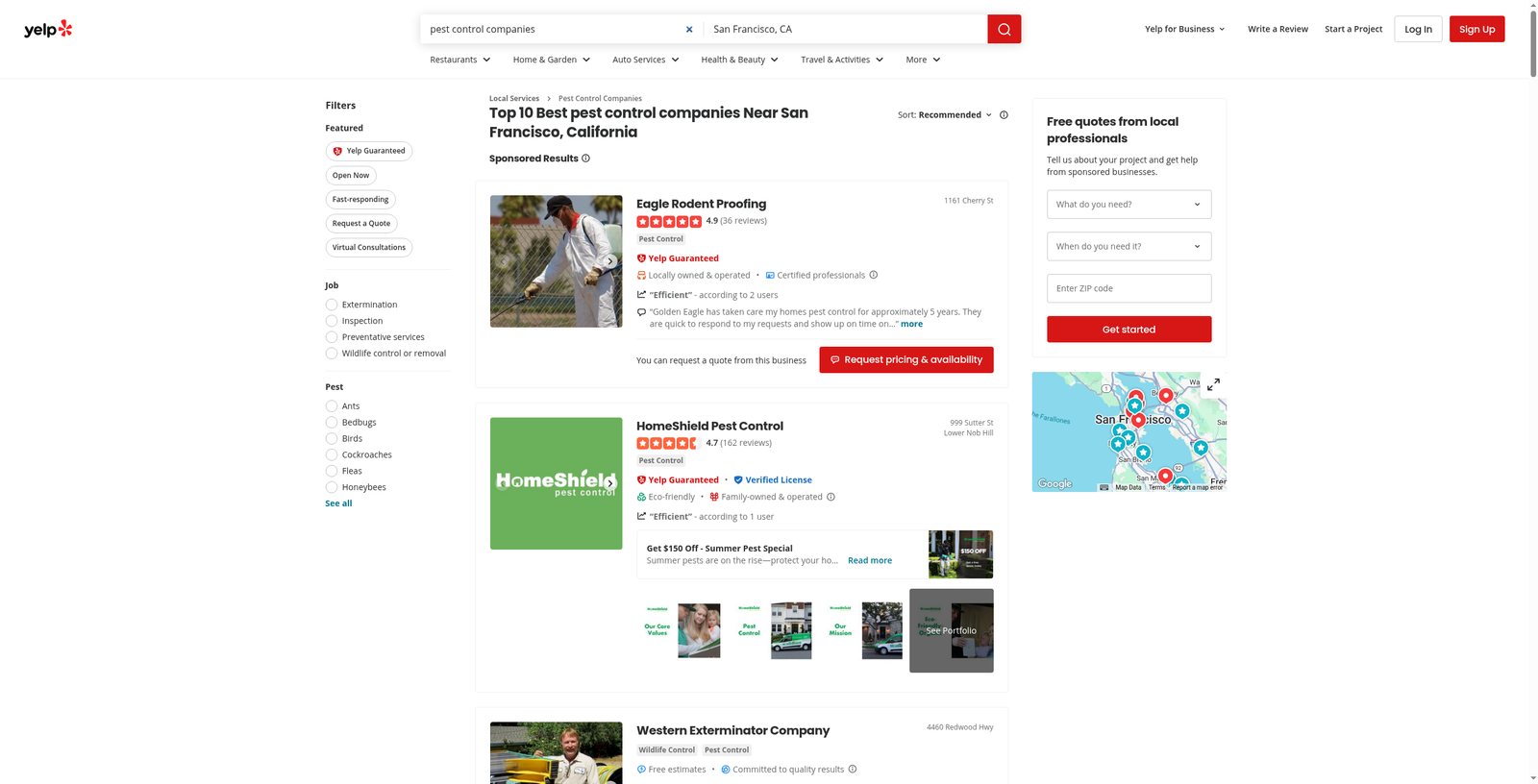Click the Local Services breadcrumb

514,98
